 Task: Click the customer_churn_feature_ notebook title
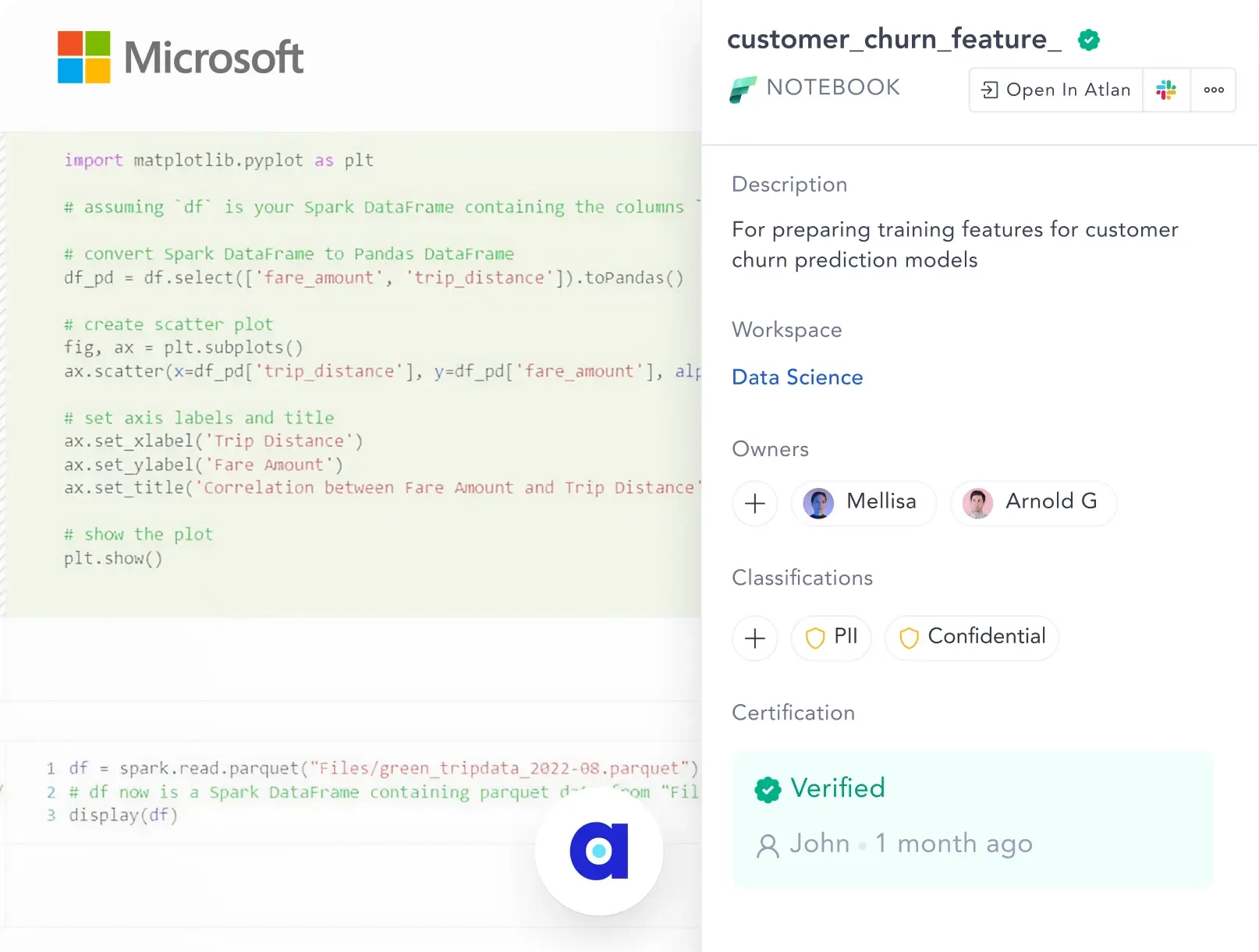click(894, 39)
